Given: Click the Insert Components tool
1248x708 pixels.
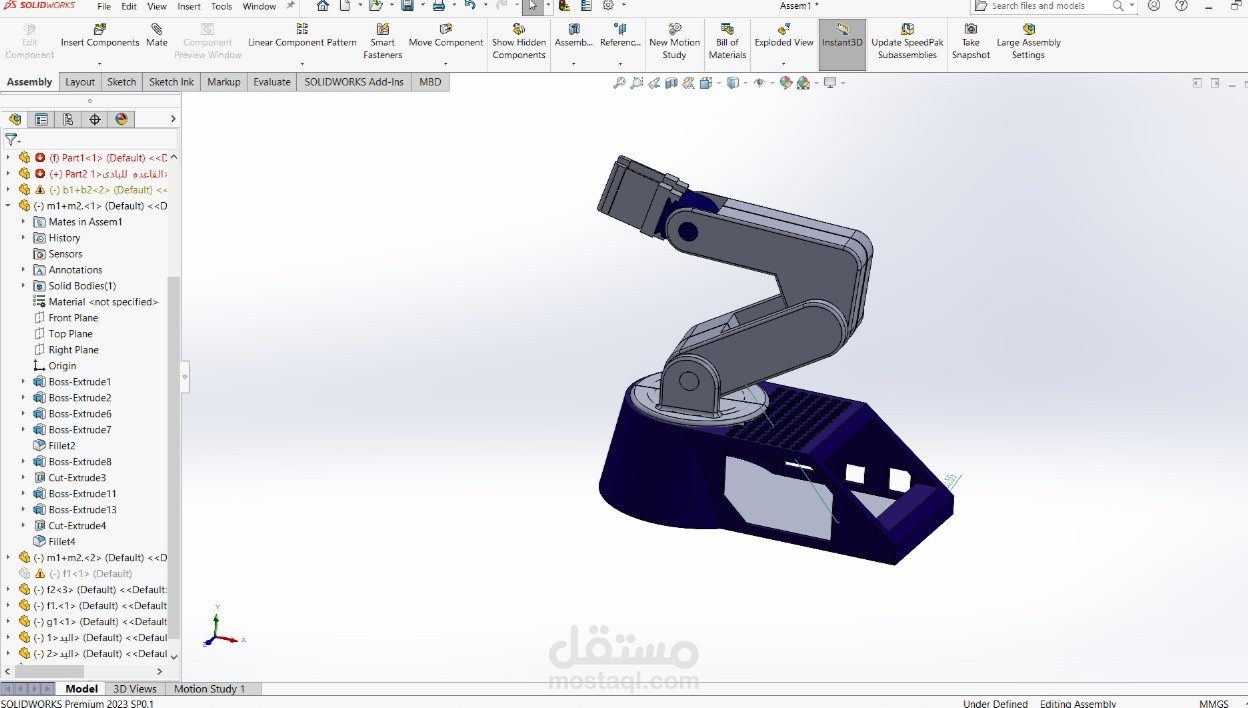Looking at the screenshot, I should click(99, 36).
